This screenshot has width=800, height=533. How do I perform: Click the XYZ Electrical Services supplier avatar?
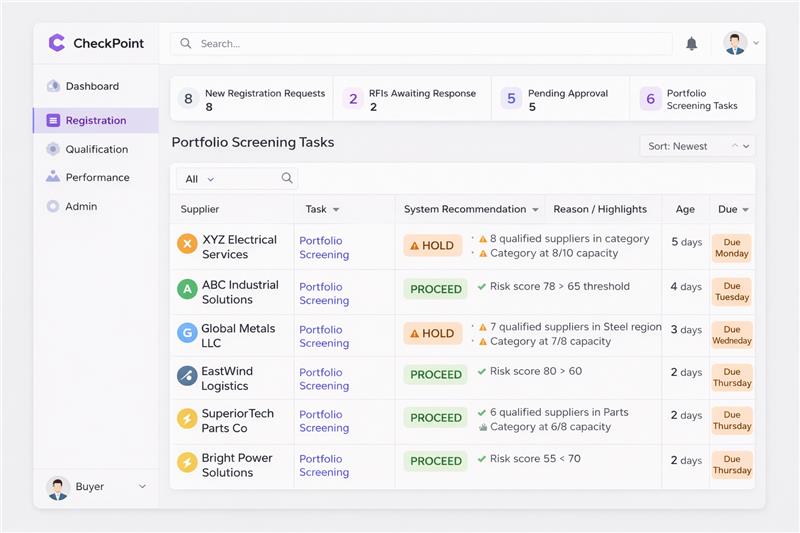(x=187, y=243)
